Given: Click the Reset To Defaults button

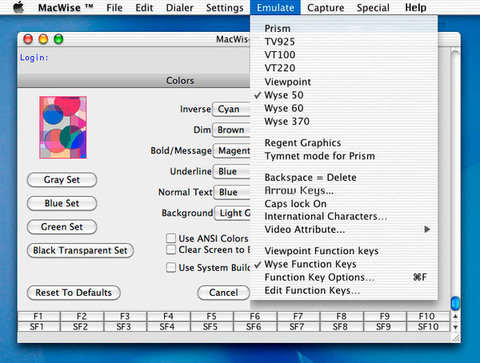Looking at the screenshot, I should (x=74, y=293).
